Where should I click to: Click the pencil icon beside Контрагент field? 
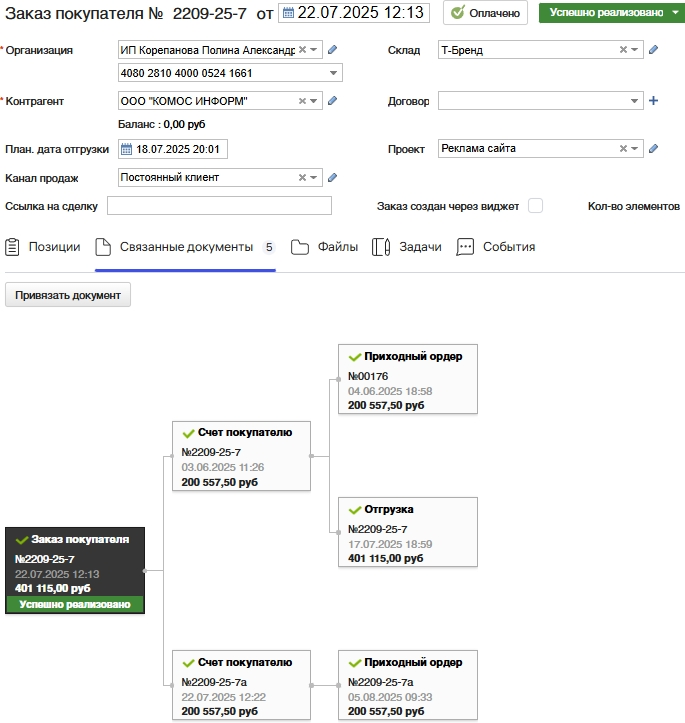[333, 100]
